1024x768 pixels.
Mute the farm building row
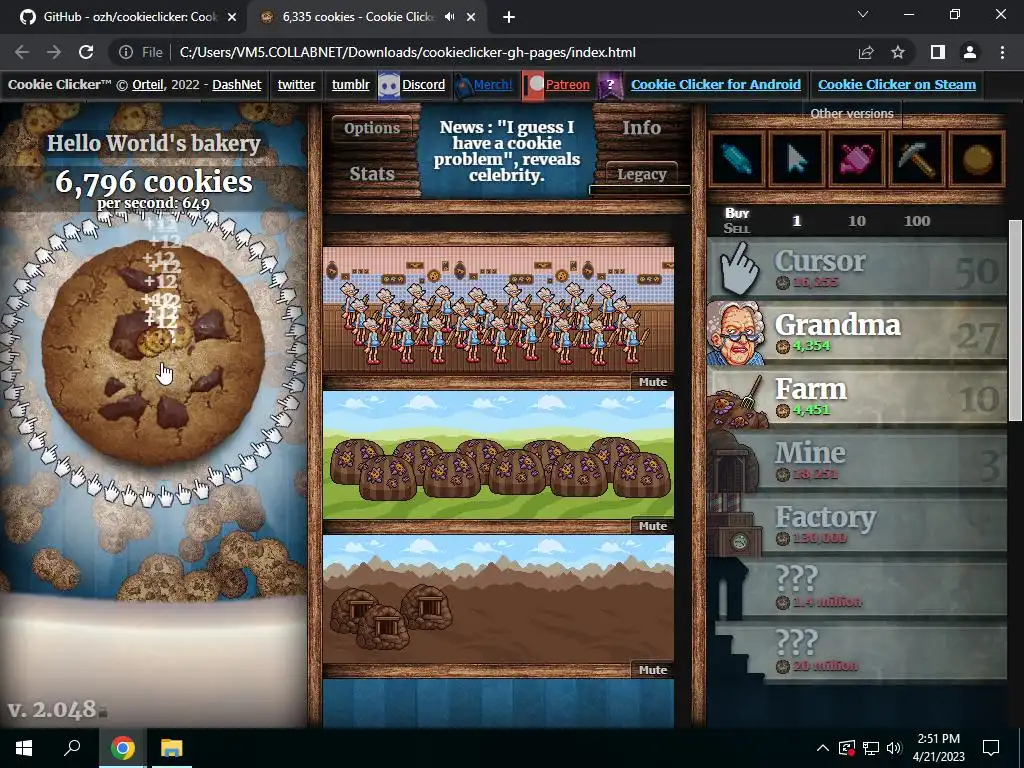tap(652, 526)
